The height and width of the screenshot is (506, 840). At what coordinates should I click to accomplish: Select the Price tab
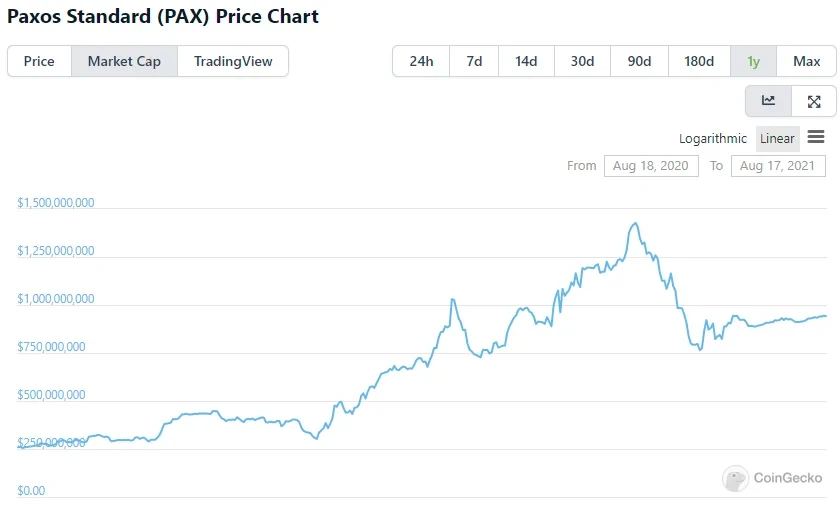(39, 61)
